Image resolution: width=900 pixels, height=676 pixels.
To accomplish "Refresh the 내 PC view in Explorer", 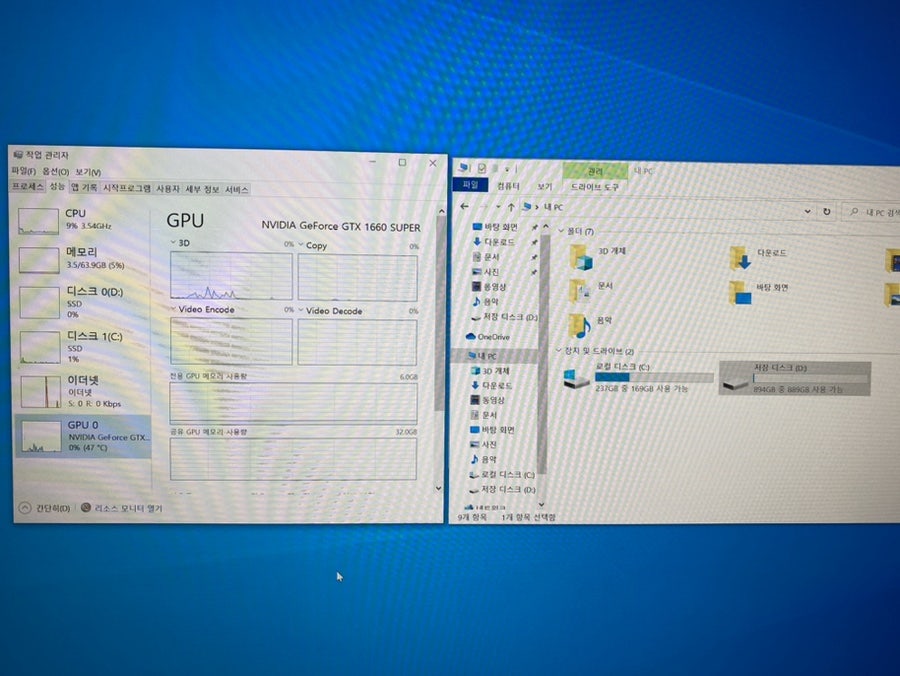I will [x=827, y=211].
